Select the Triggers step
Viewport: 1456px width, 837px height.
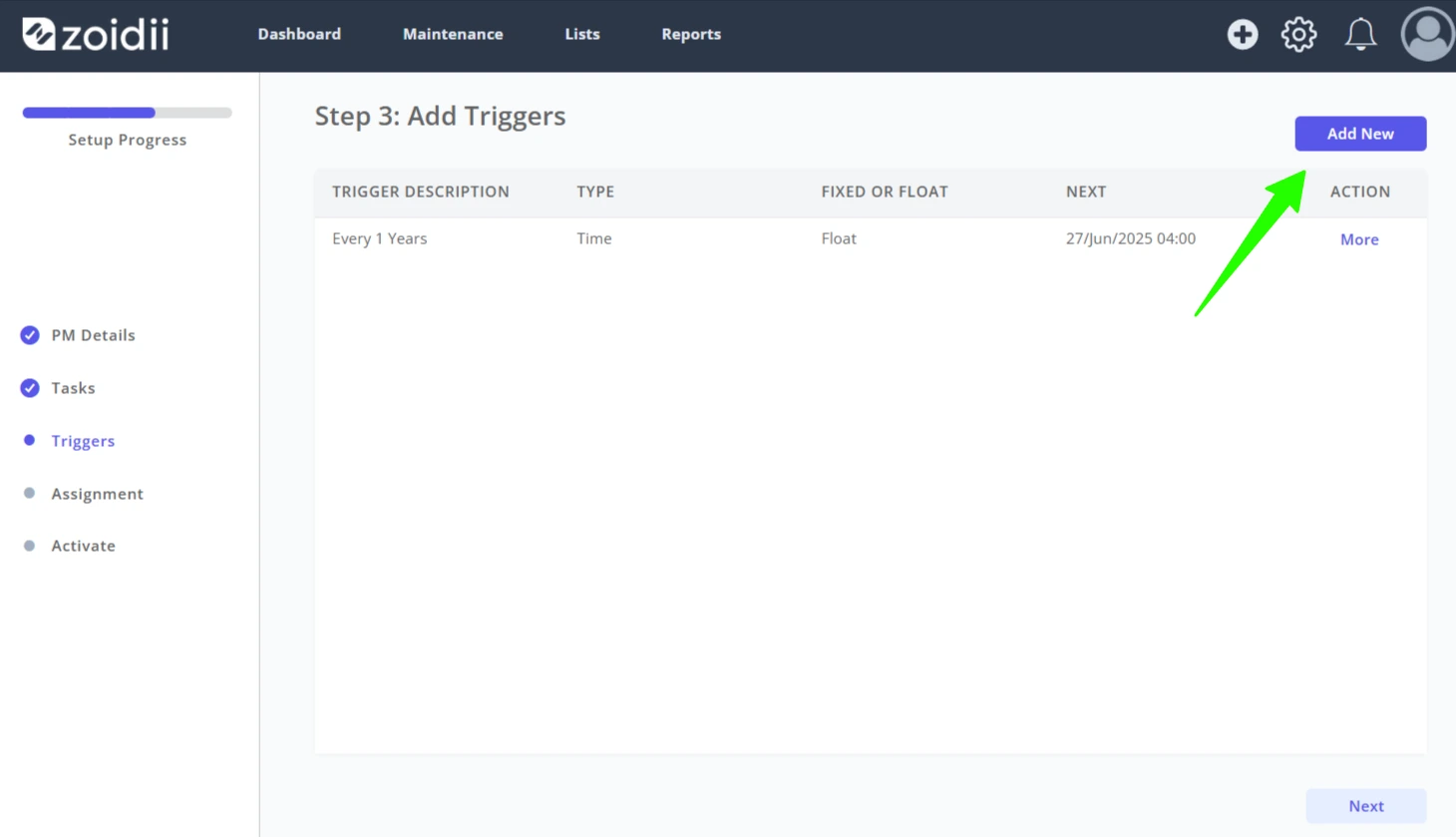[x=83, y=441]
